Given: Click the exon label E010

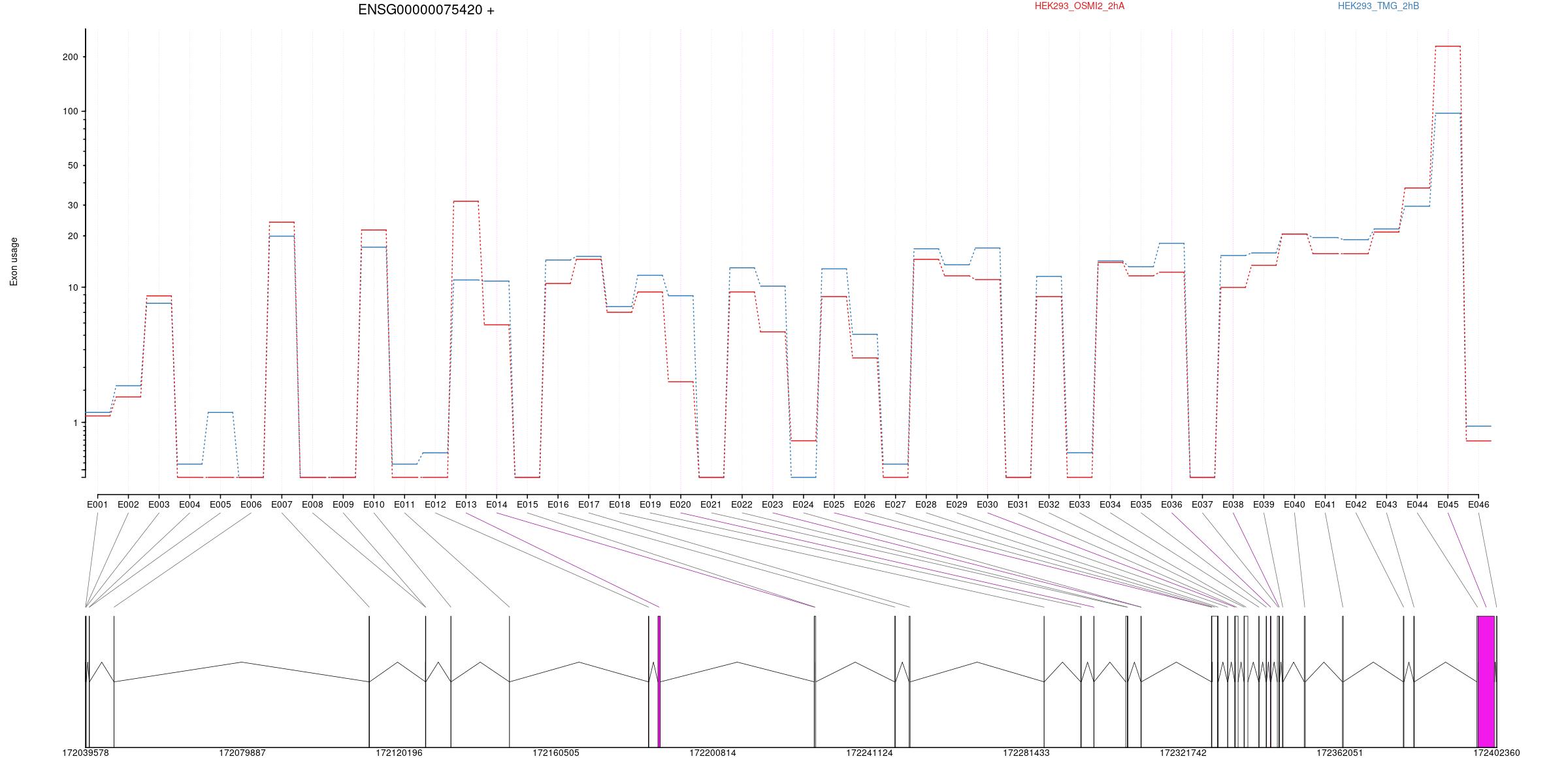Looking at the screenshot, I should (x=374, y=504).
